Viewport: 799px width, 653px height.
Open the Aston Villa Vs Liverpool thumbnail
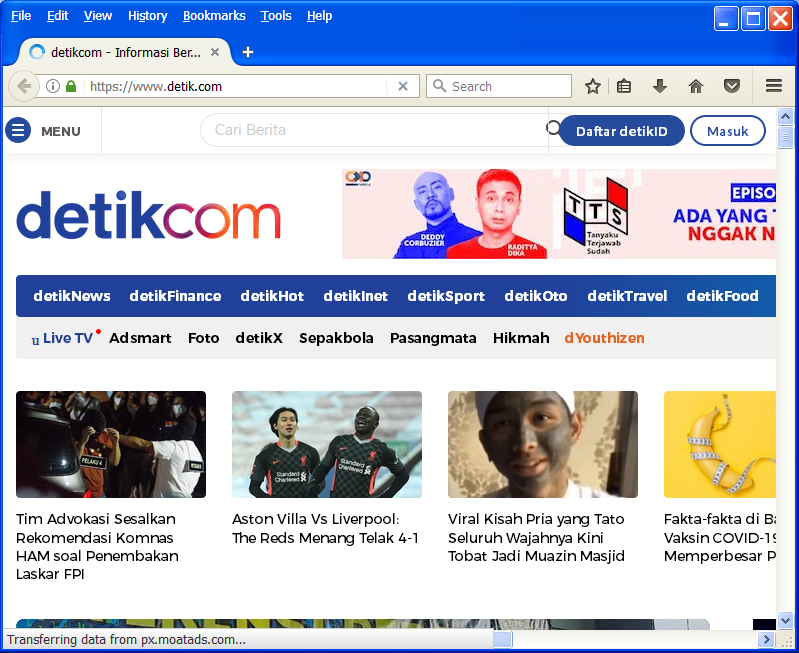(327, 444)
